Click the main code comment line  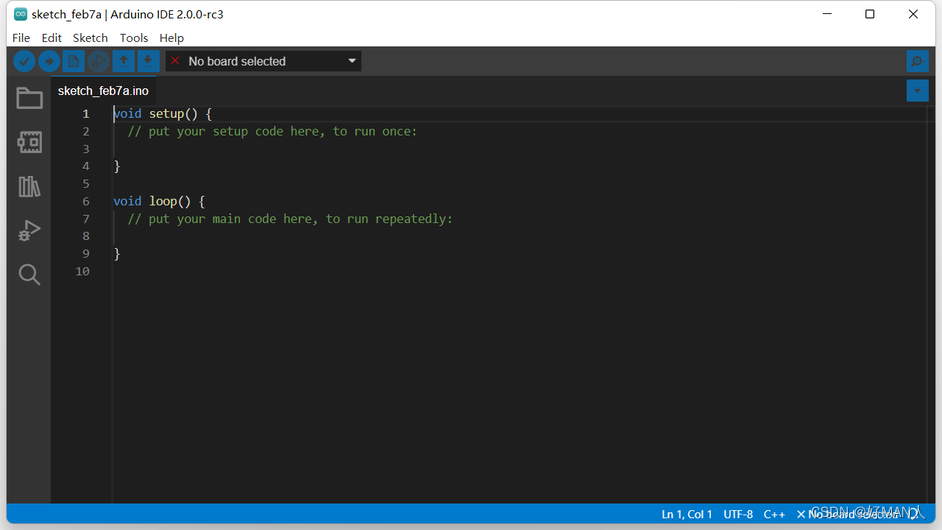click(x=290, y=219)
